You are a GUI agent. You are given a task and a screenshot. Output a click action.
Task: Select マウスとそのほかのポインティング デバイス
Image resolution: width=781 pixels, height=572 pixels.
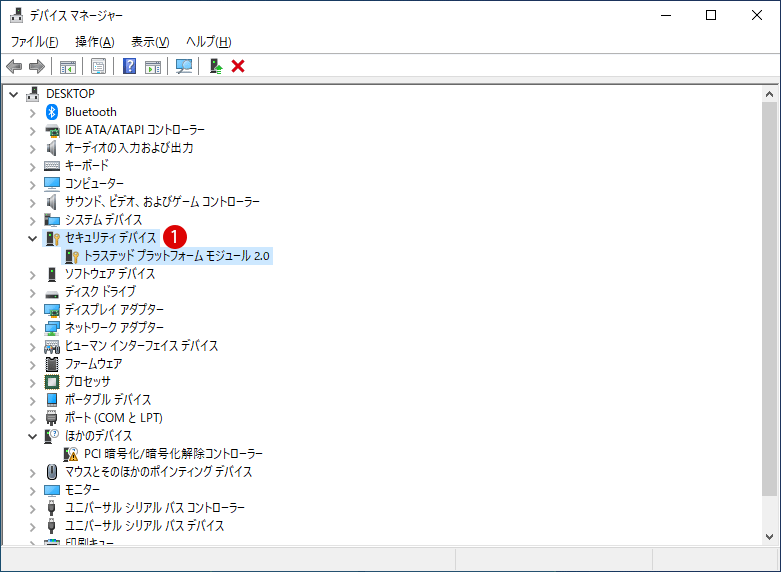[158, 472]
